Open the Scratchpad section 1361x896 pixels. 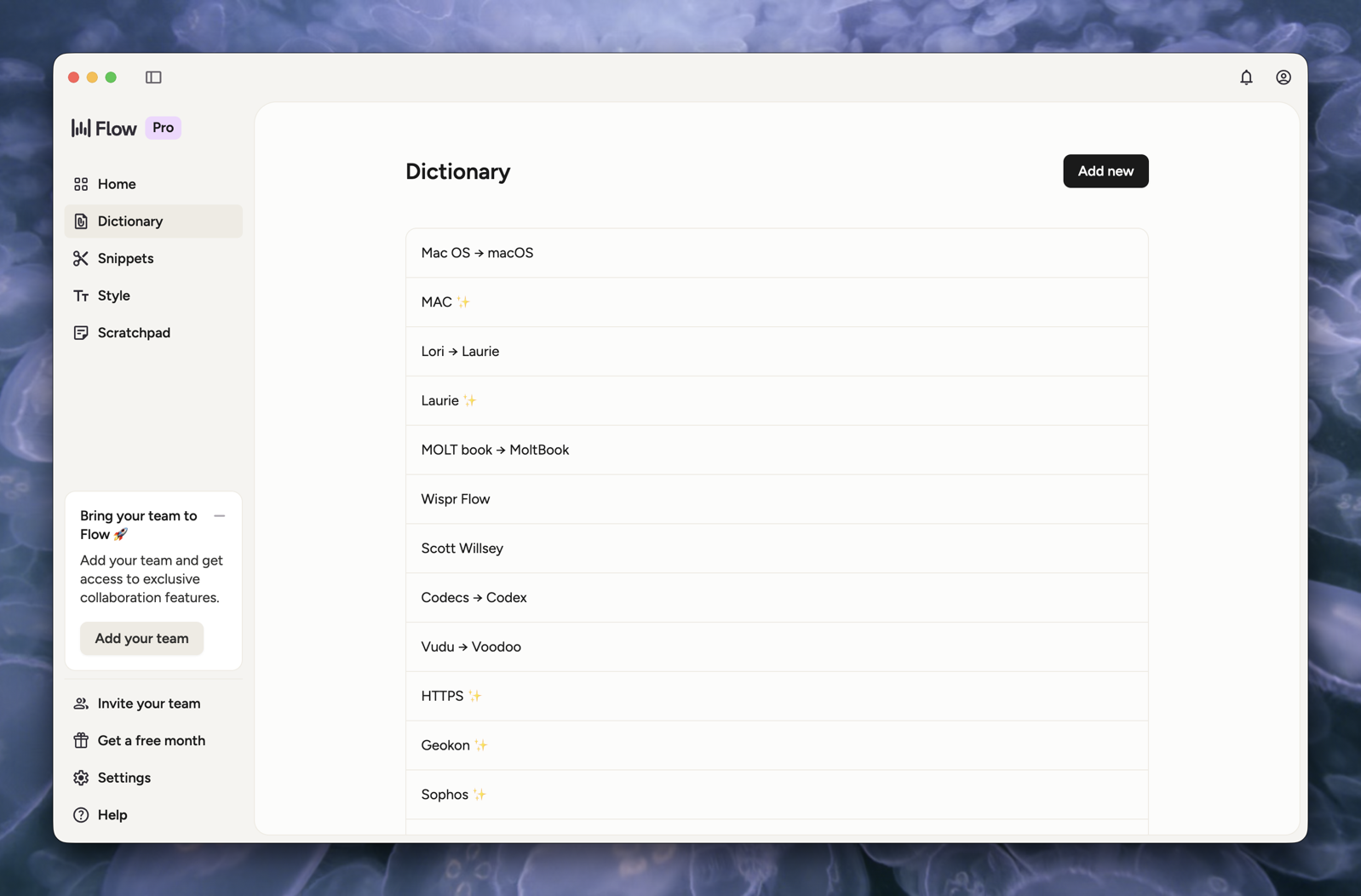click(x=153, y=333)
